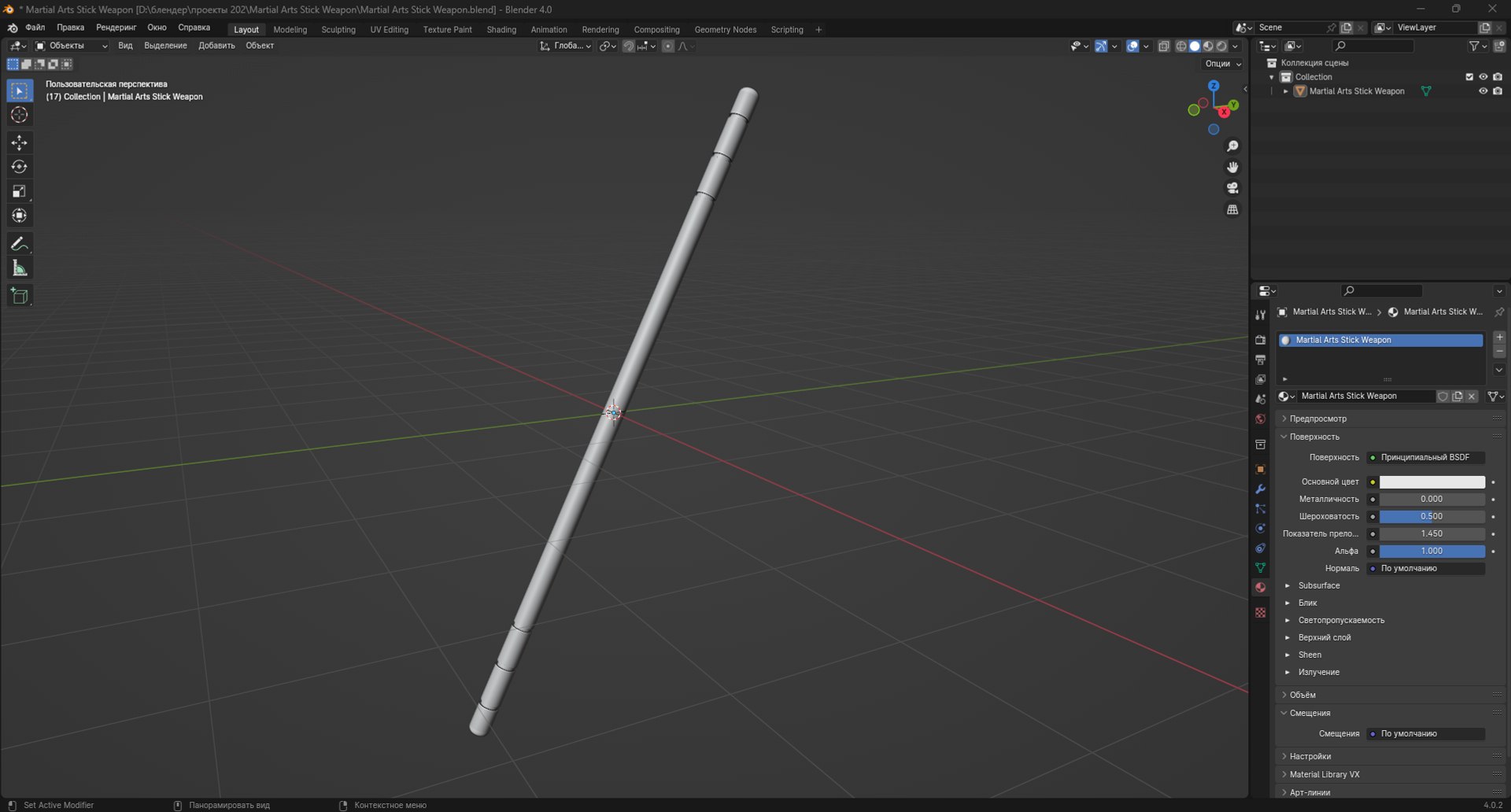1511x812 pixels.
Task: Toggle viewport overlays button
Action: [1132, 46]
